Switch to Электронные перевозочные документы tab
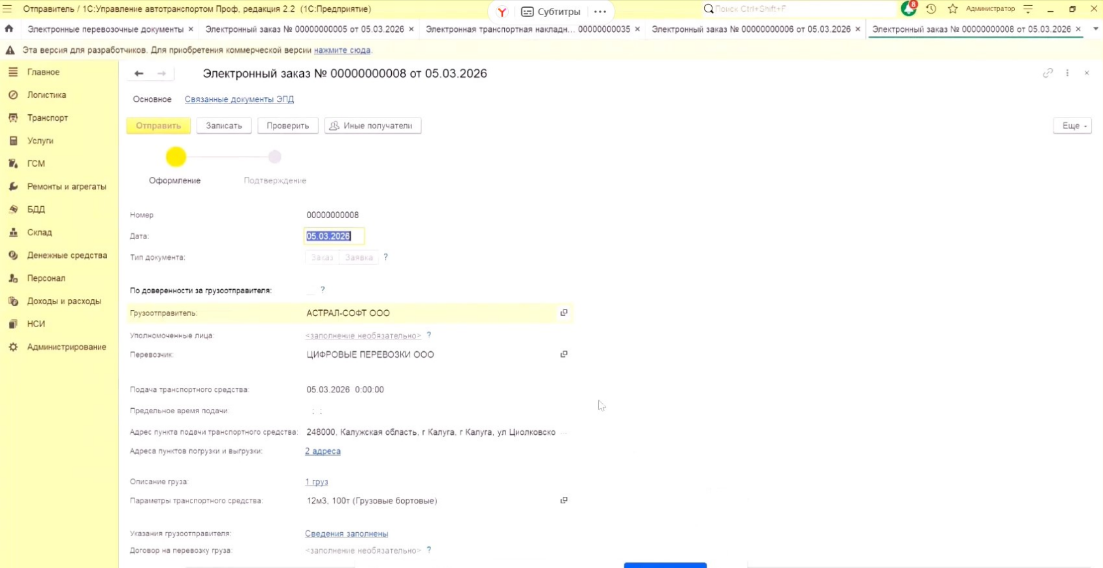Viewport: 1103px width, 568px height. pos(104,29)
